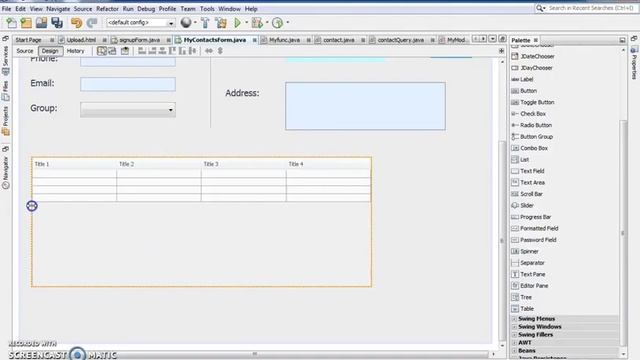
Task: Minimize the Palette window icon
Action: [x=622, y=40]
